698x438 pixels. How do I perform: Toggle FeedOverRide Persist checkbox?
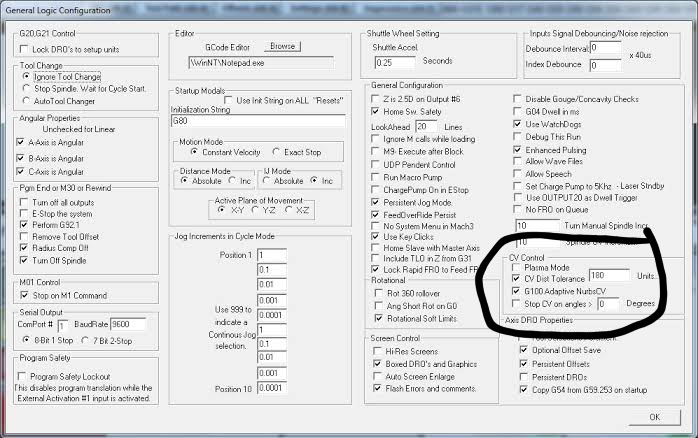[x=375, y=215]
